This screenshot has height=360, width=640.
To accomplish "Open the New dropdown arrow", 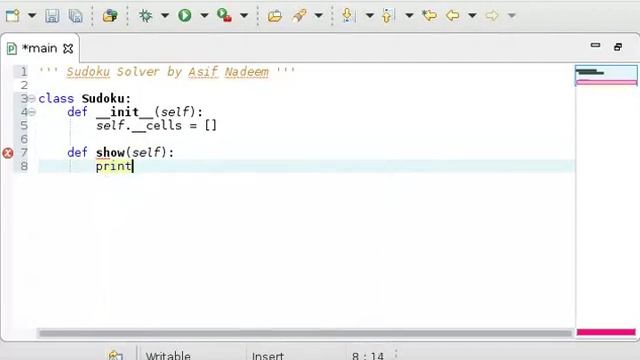I will click(31, 16).
